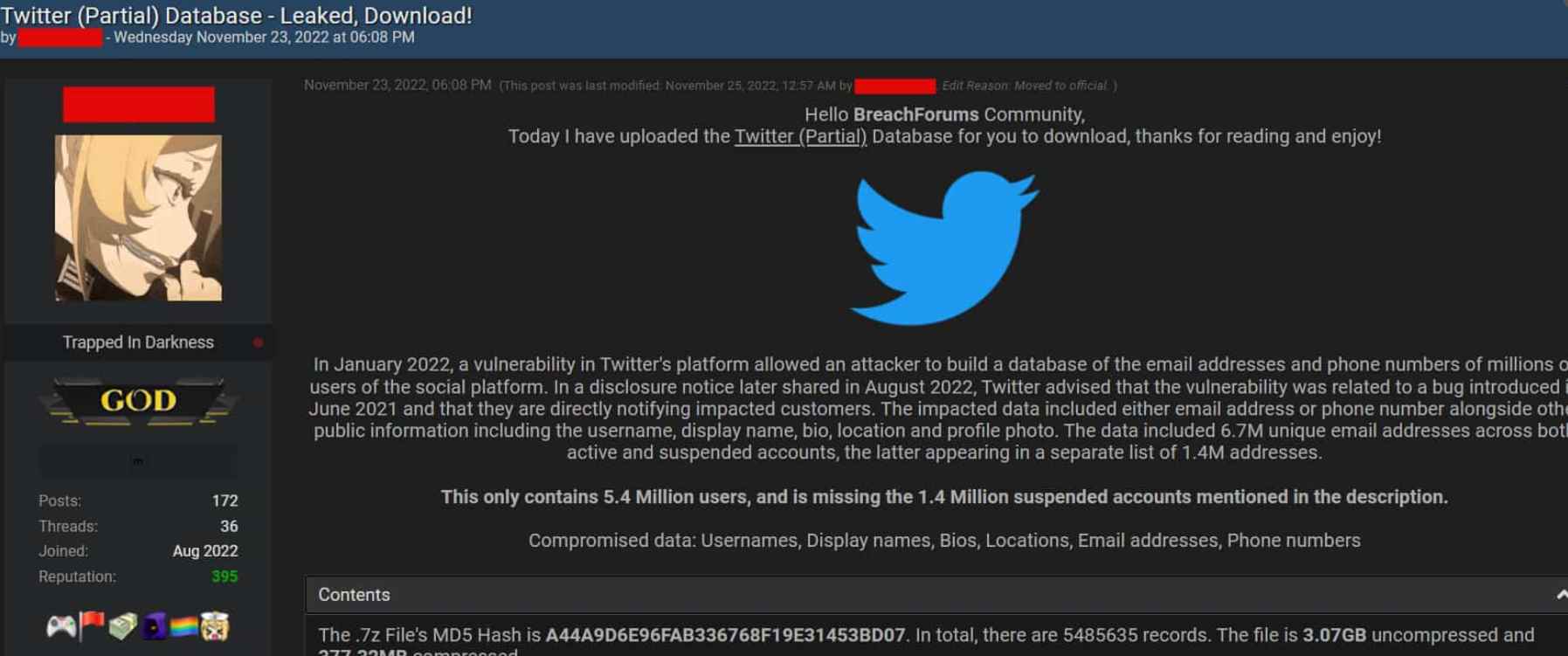Select the red flag award icon
This screenshot has height=656, width=1568.
pos(92,625)
